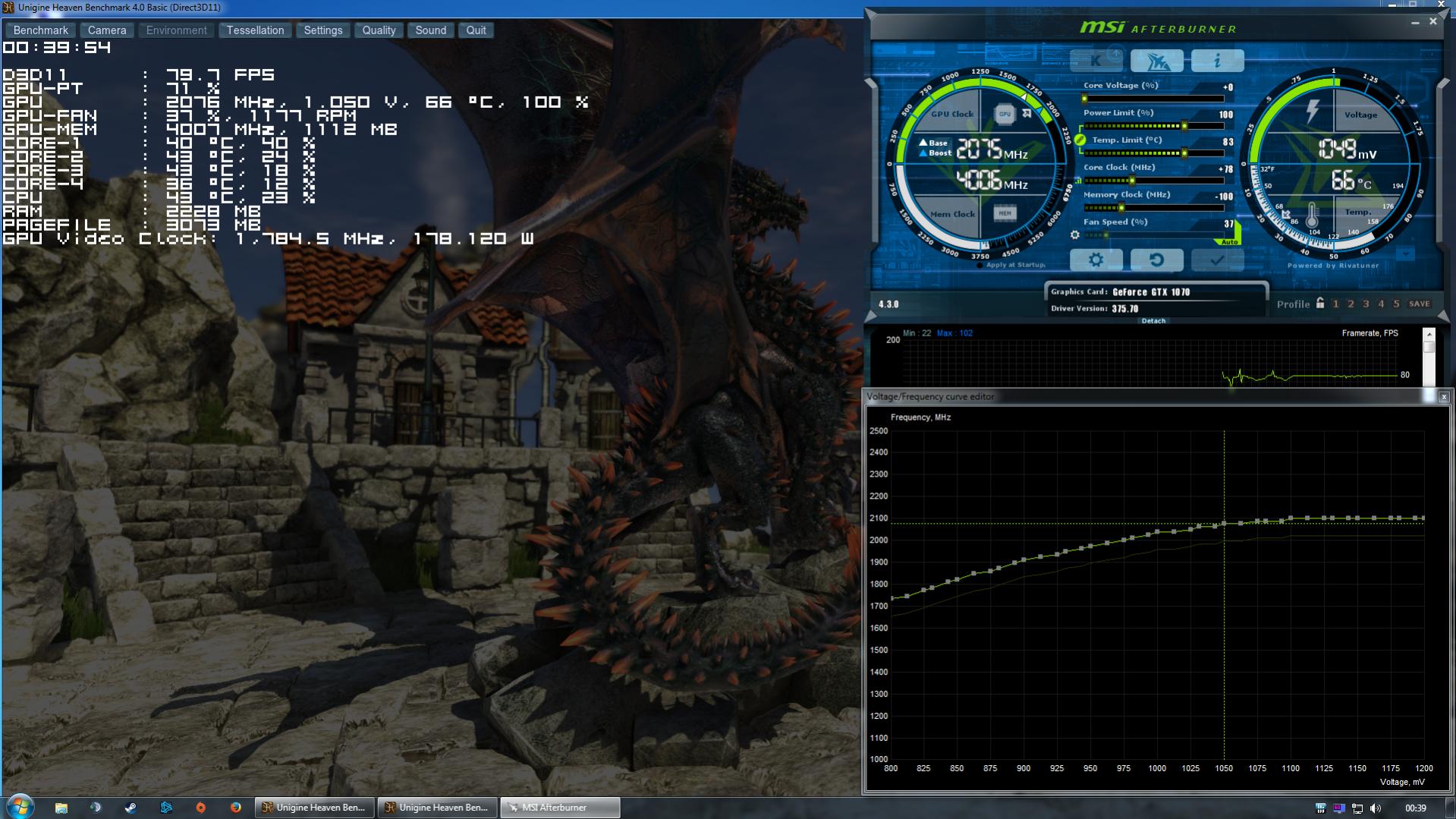The image size is (1456, 819).
Task: Click the monitoring graph scrollbar up arrow
Action: click(1429, 334)
